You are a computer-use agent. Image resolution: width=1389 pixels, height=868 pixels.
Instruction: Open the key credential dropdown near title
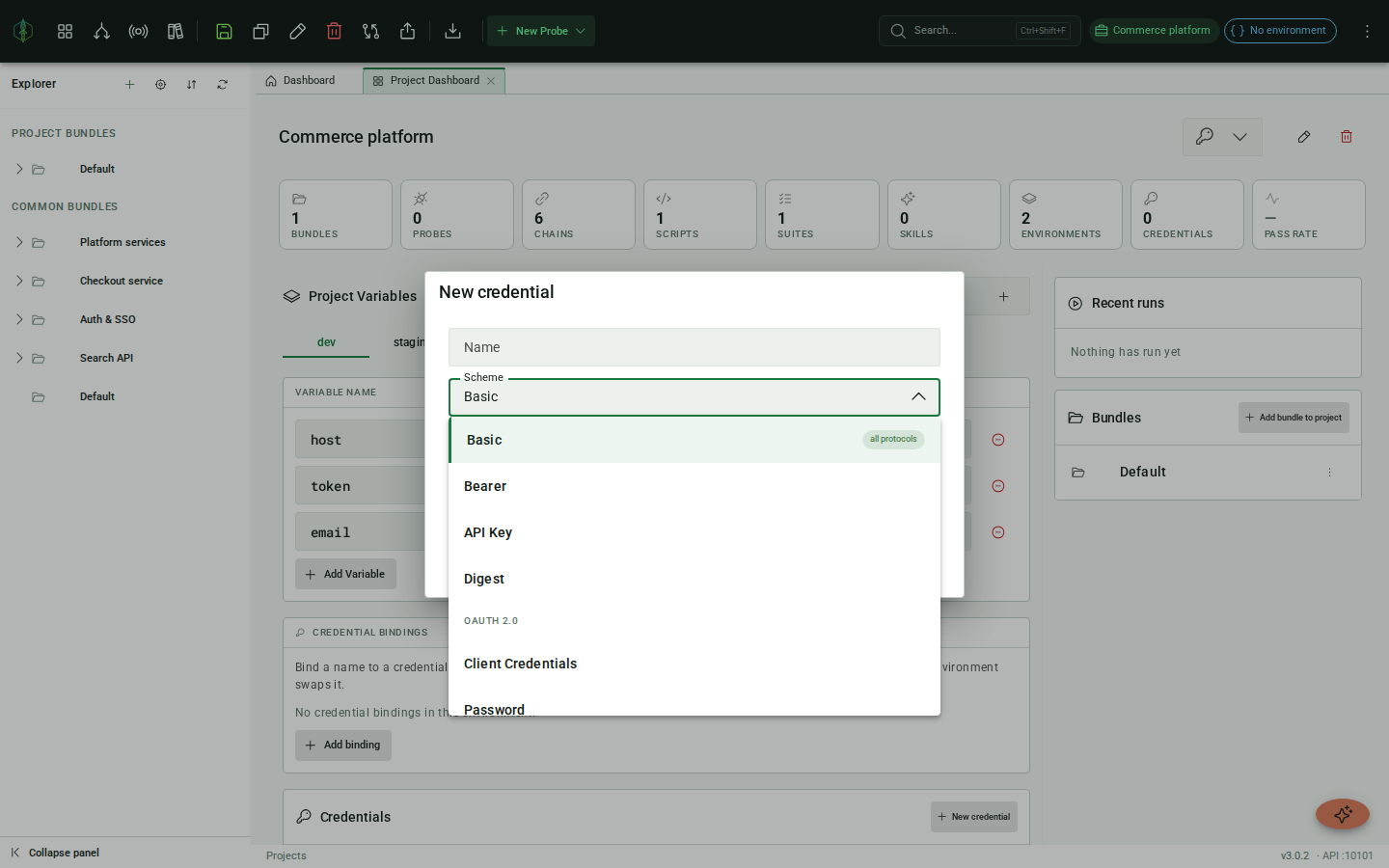[1222, 137]
